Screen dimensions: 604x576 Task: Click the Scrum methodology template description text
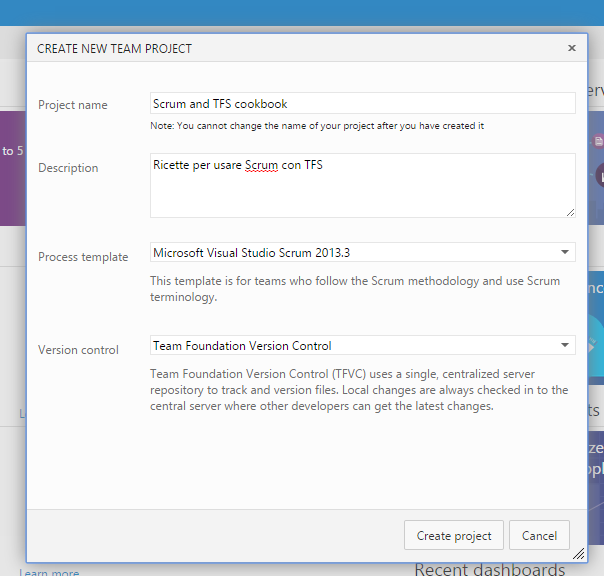pos(355,289)
